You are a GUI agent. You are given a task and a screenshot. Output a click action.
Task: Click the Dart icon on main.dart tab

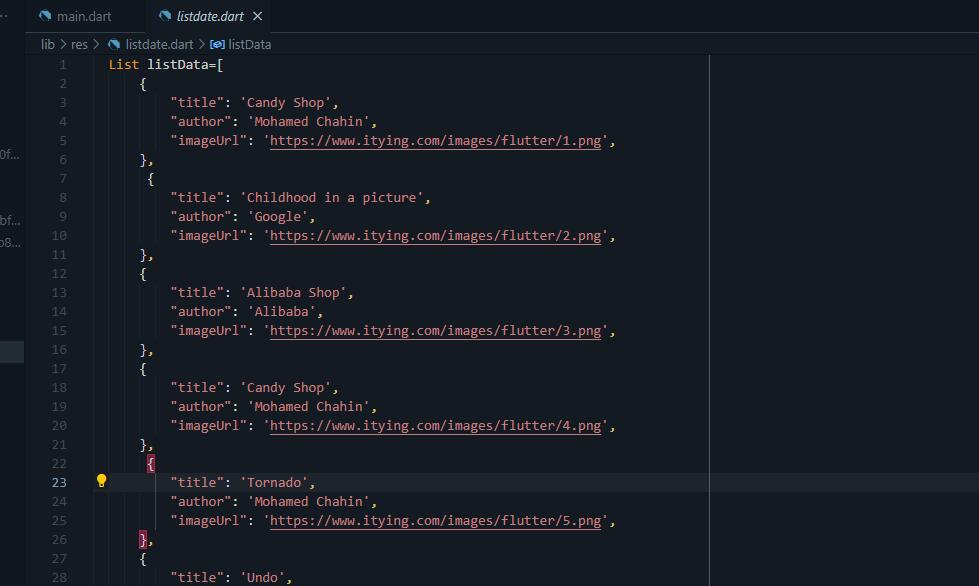tap(45, 16)
